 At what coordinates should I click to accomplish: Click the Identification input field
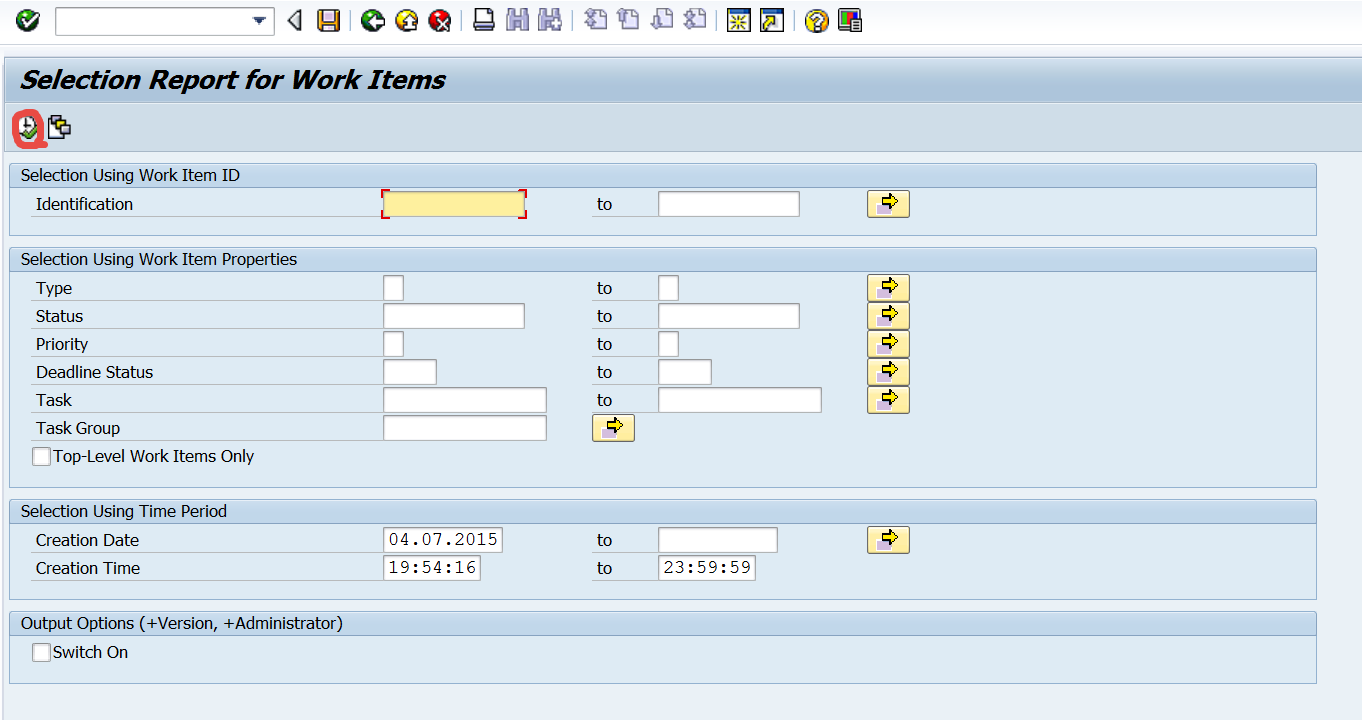(453, 203)
